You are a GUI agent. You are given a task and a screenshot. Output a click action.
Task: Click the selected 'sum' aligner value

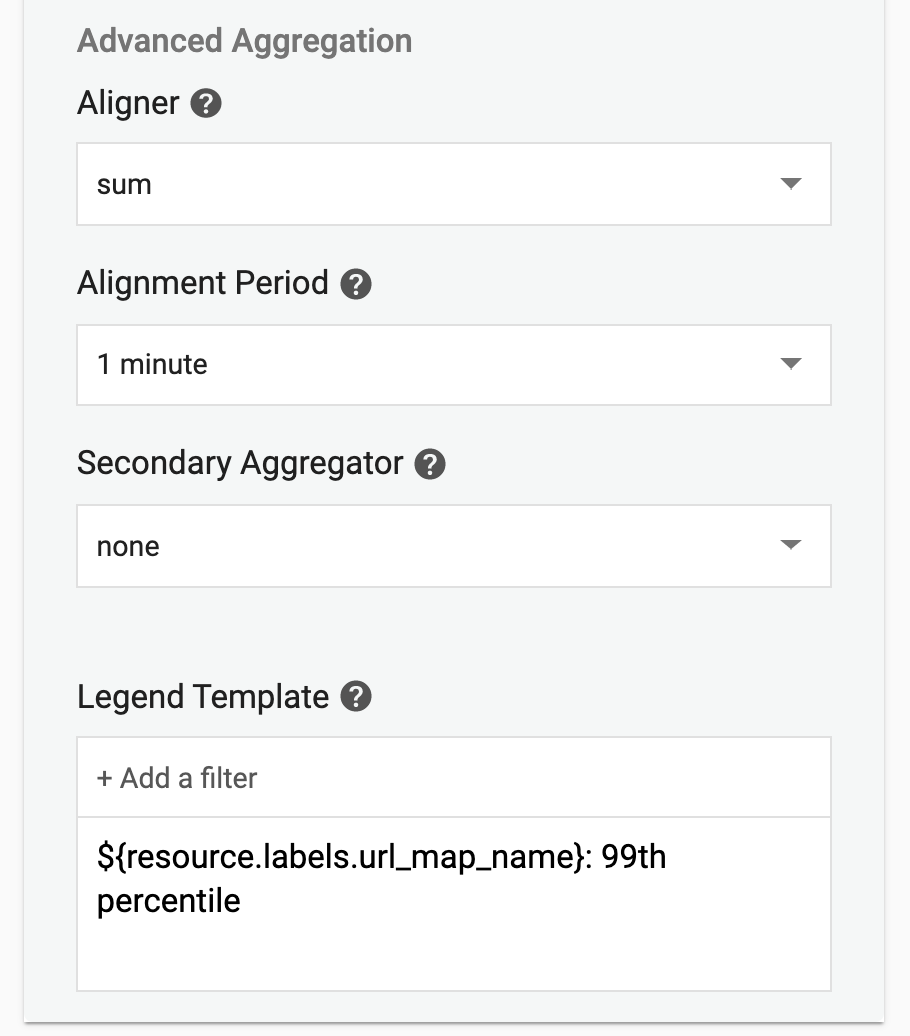(124, 185)
